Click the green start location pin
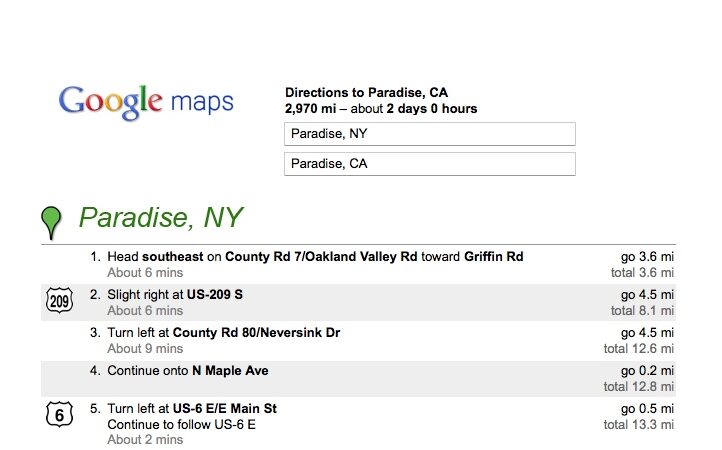The height and width of the screenshot is (450, 722). pyautogui.click(x=51, y=222)
